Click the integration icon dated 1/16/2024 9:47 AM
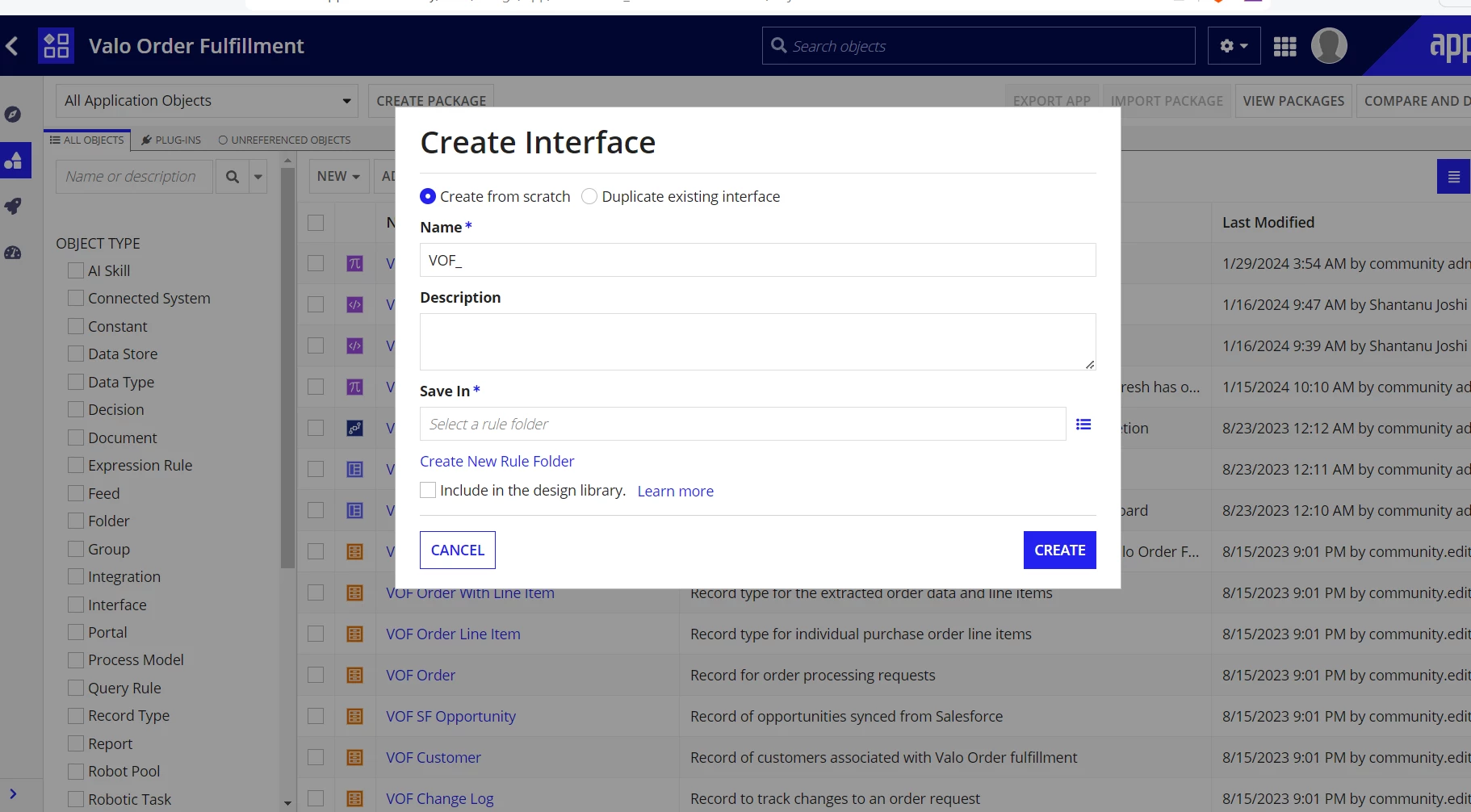Image resolution: width=1471 pixels, height=812 pixels. coord(354,304)
